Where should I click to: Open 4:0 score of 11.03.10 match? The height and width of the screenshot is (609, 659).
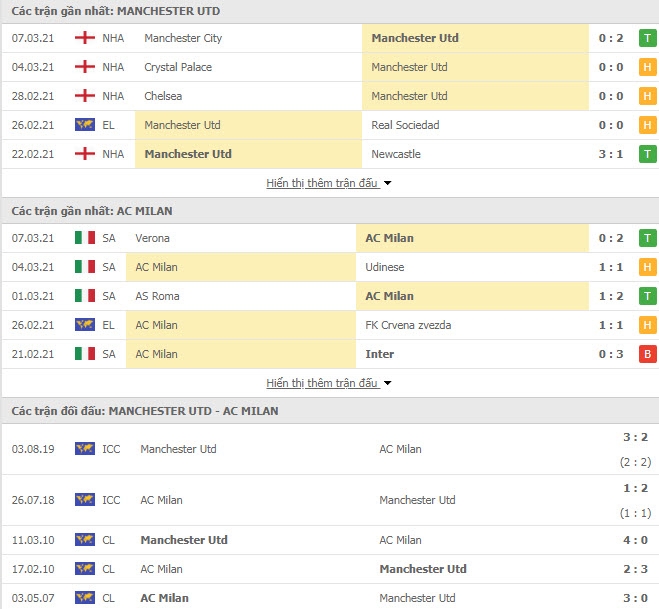coord(635,540)
